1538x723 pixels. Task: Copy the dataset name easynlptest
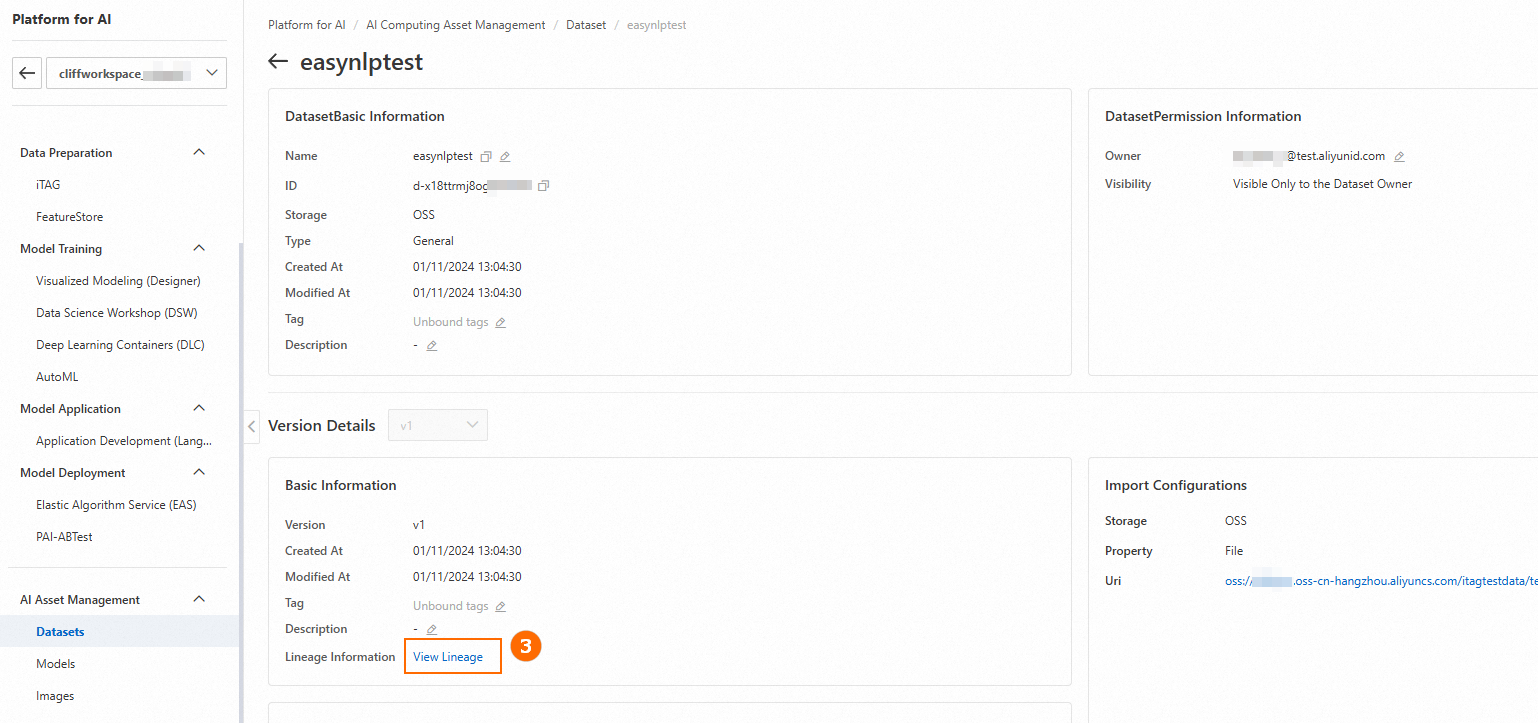coord(486,157)
